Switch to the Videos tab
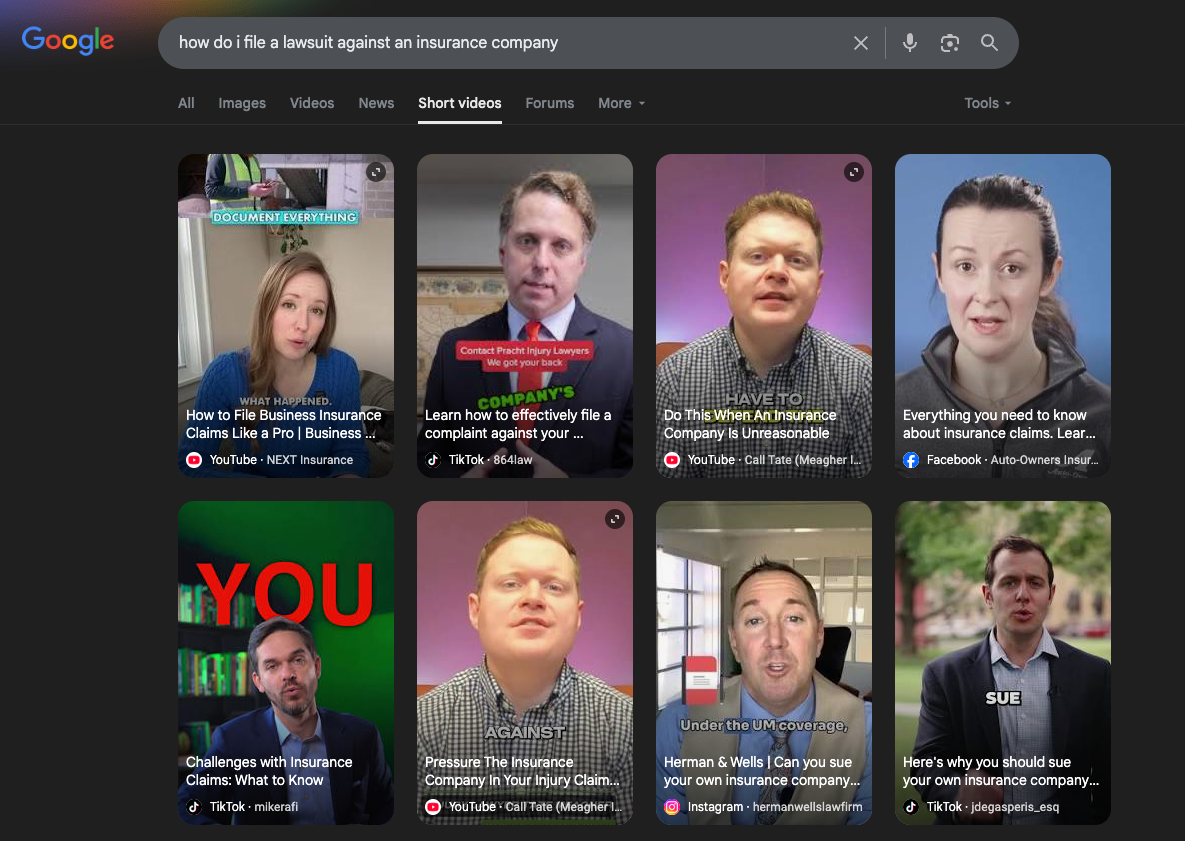Image resolution: width=1185 pixels, height=841 pixels. 312,103
